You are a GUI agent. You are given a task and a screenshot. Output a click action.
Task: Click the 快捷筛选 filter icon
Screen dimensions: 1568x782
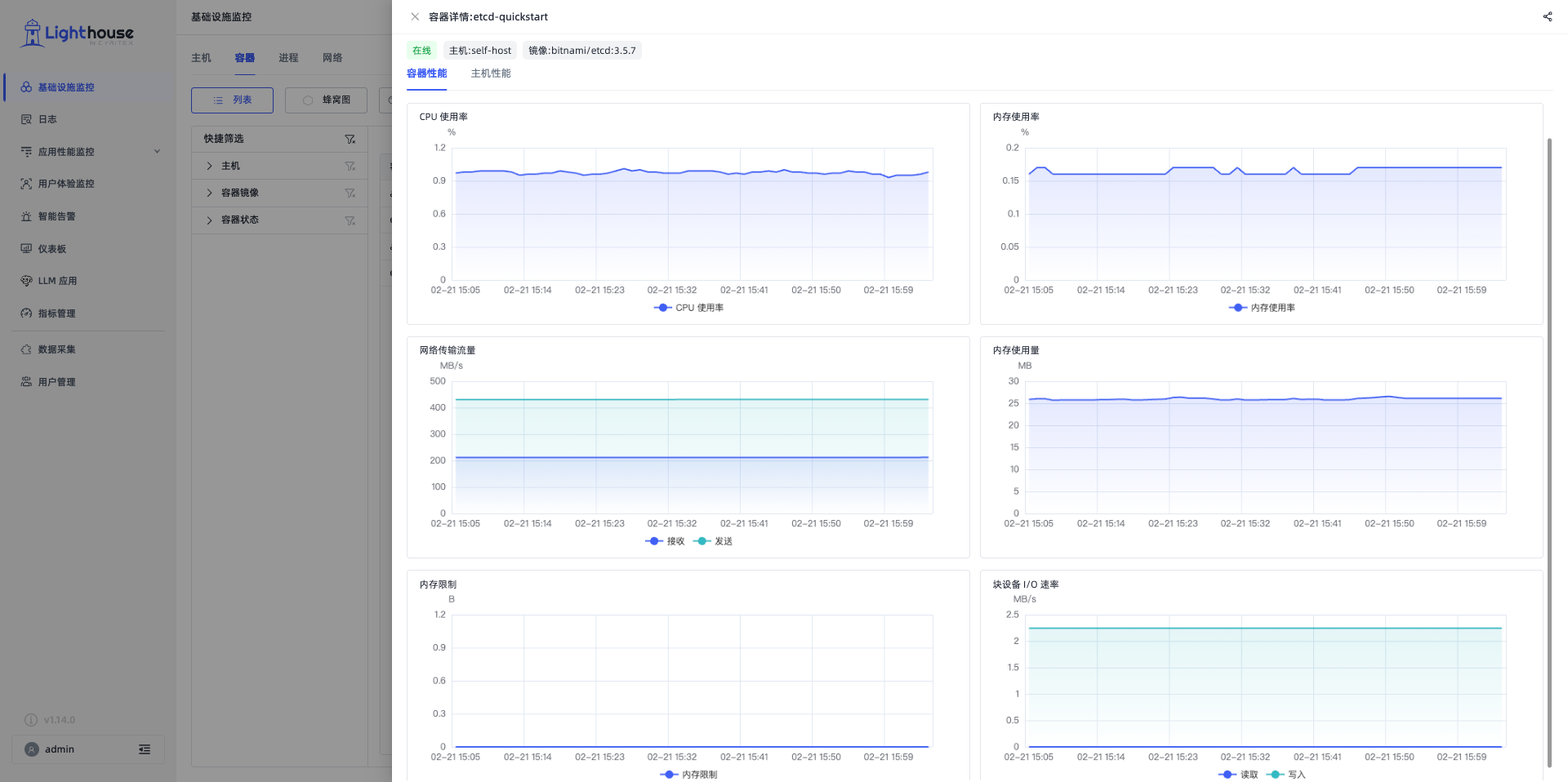point(350,139)
